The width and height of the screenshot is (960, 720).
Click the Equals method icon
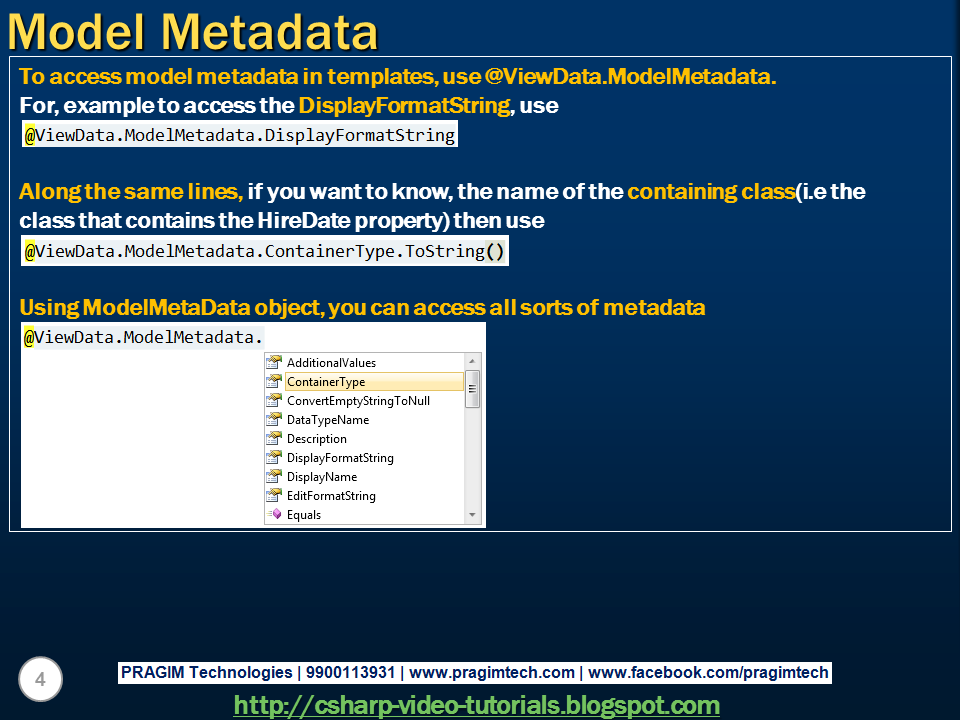[274, 514]
